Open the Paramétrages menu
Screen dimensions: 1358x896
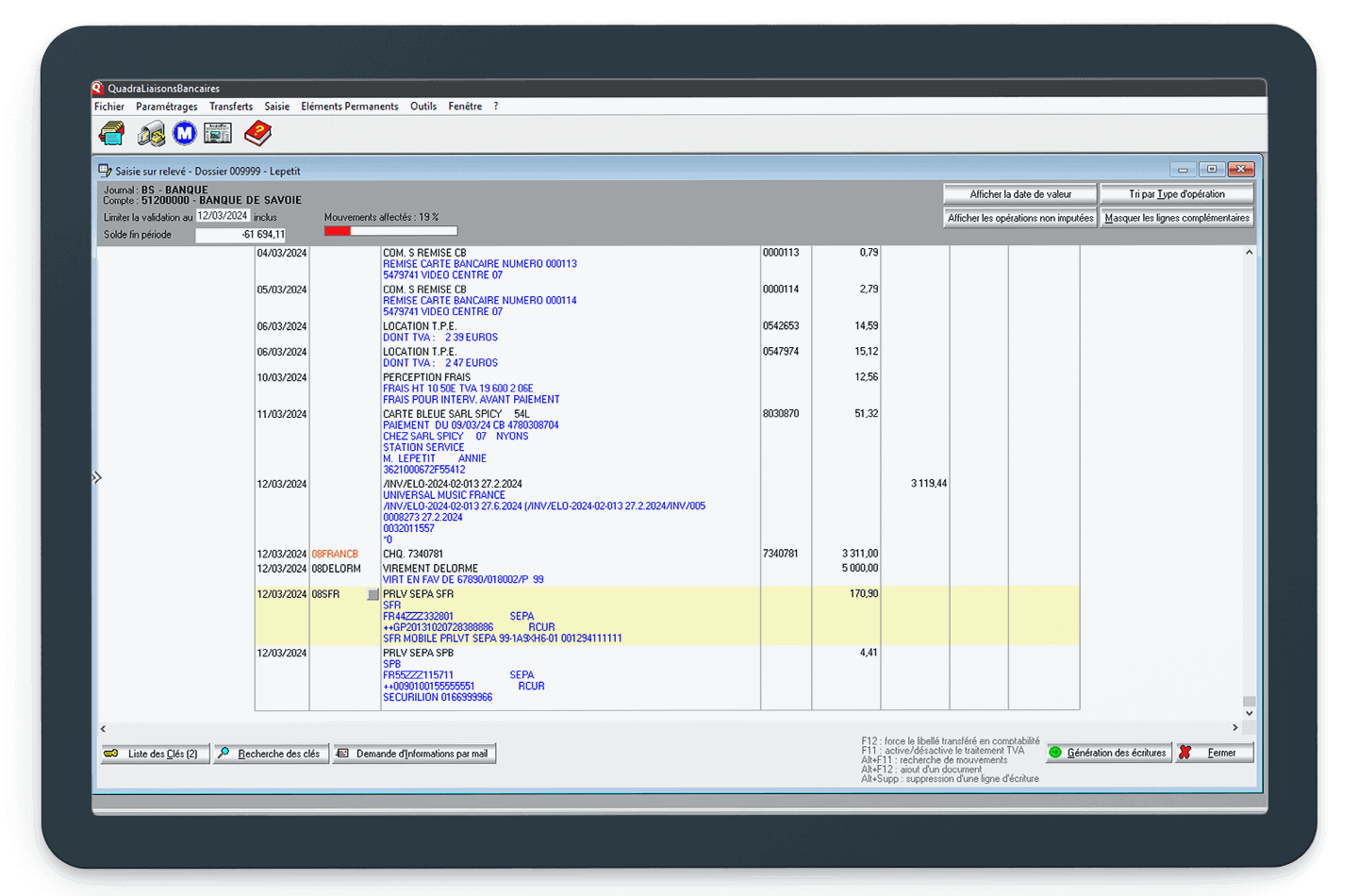point(166,107)
